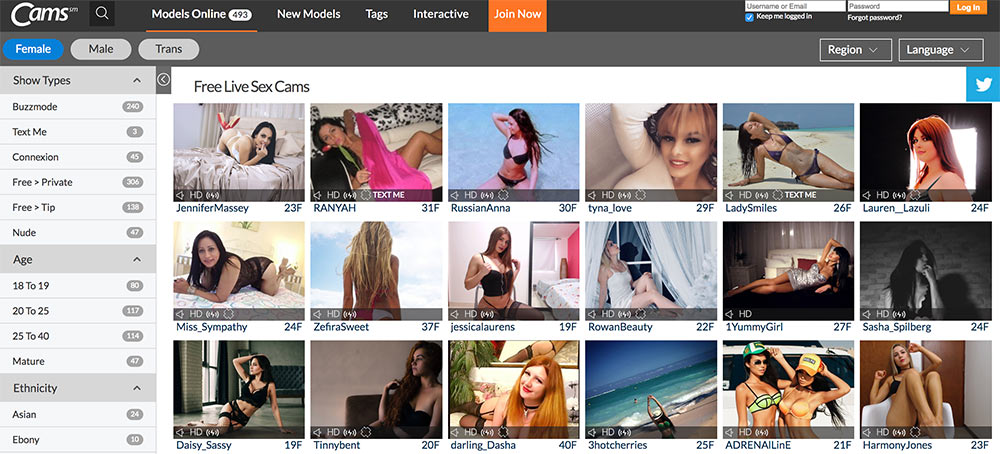Open the Tags tab
The width and height of the screenshot is (1000, 454).
[x=376, y=14]
